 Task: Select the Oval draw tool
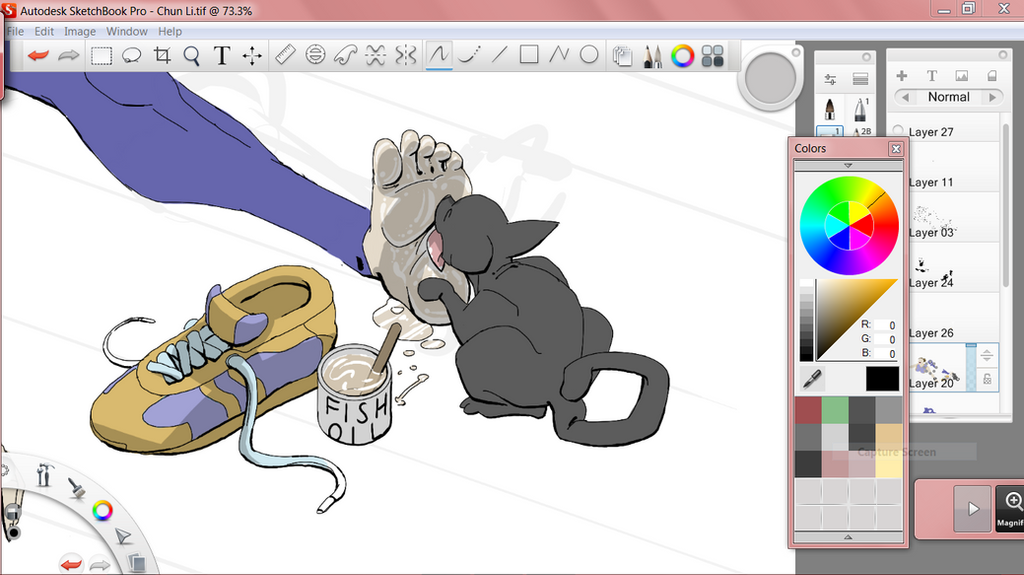click(x=589, y=55)
